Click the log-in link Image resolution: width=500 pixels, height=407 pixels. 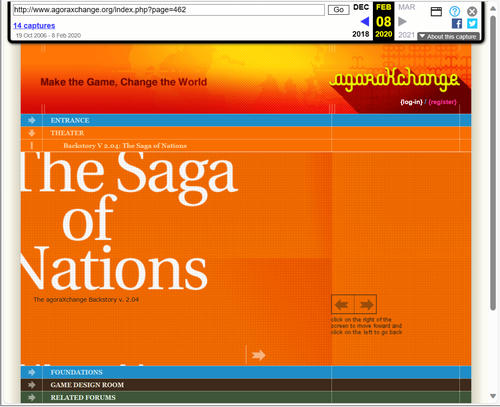(x=411, y=102)
